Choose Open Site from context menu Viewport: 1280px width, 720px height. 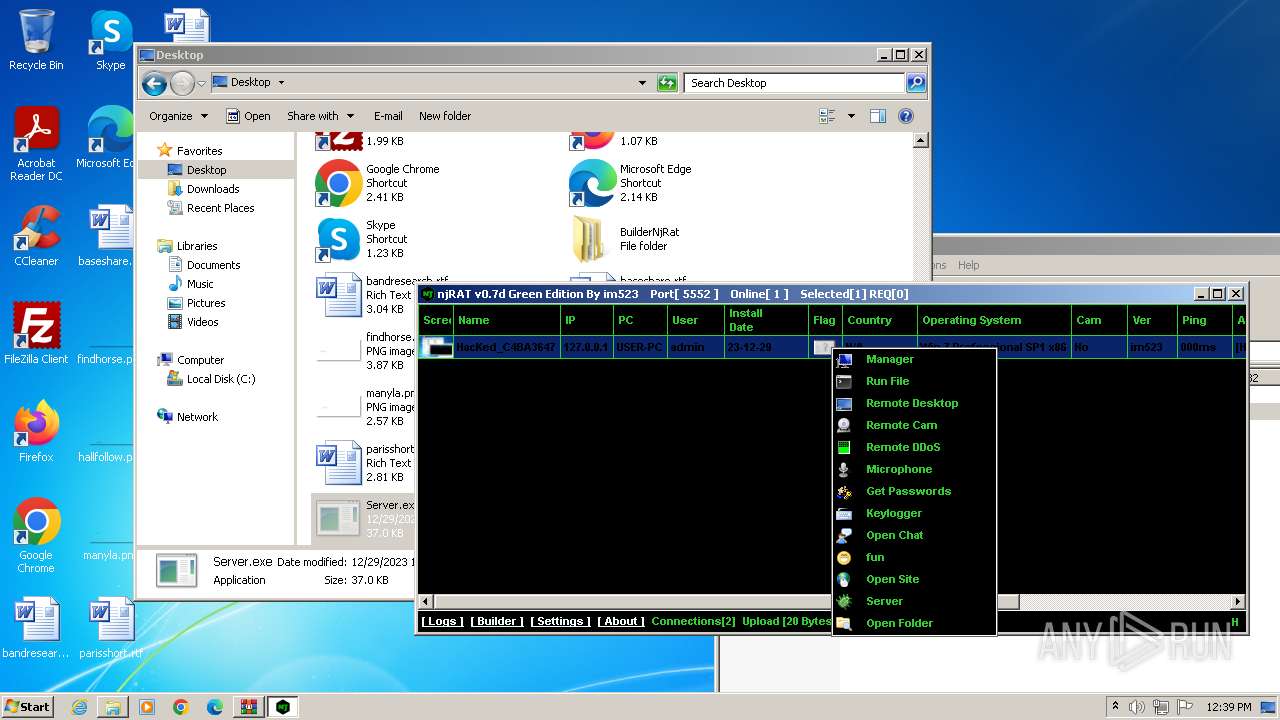click(x=892, y=579)
